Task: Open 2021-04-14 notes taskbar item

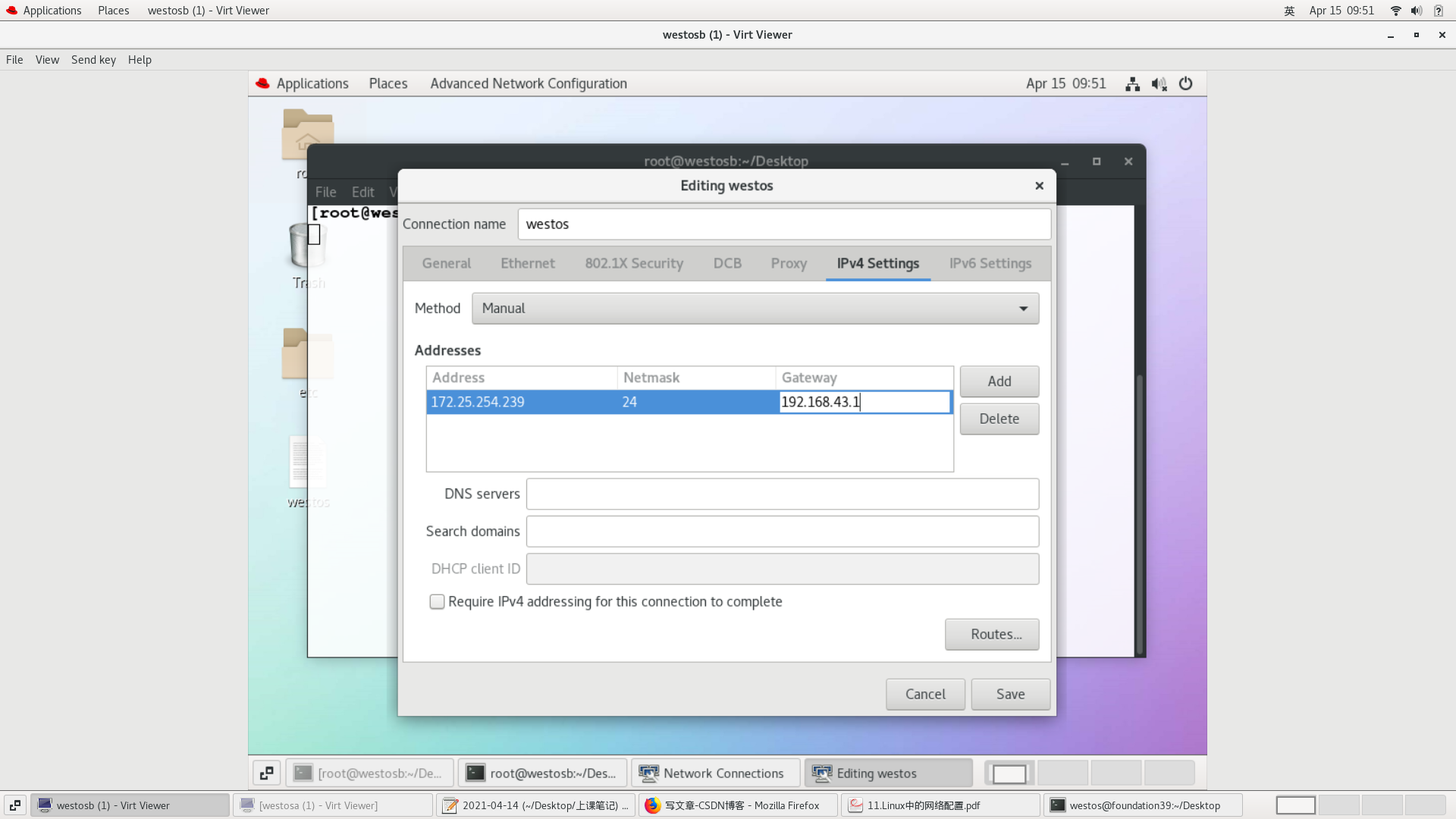Action: pyautogui.click(x=535, y=805)
